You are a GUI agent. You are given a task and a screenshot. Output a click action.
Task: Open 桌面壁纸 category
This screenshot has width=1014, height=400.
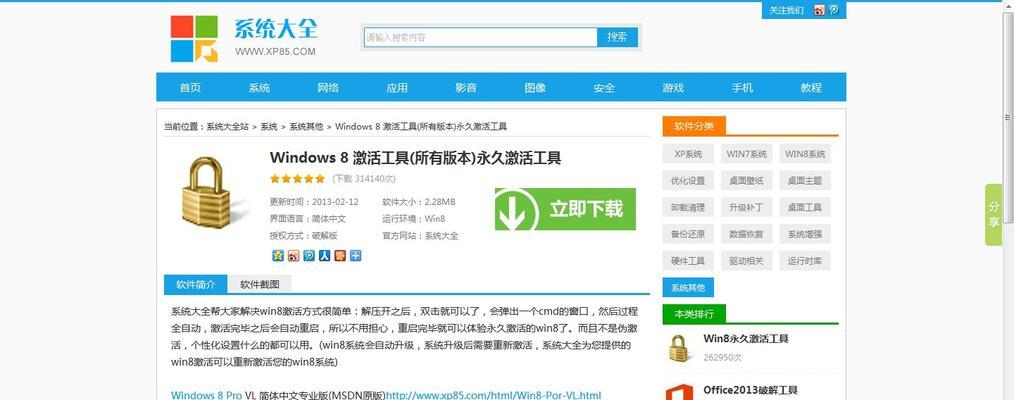coord(746,181)
